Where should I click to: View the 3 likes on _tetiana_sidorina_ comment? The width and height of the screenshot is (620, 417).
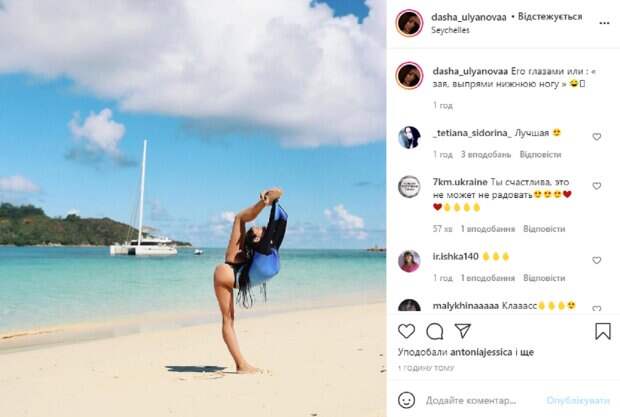[x=486, y=155]
